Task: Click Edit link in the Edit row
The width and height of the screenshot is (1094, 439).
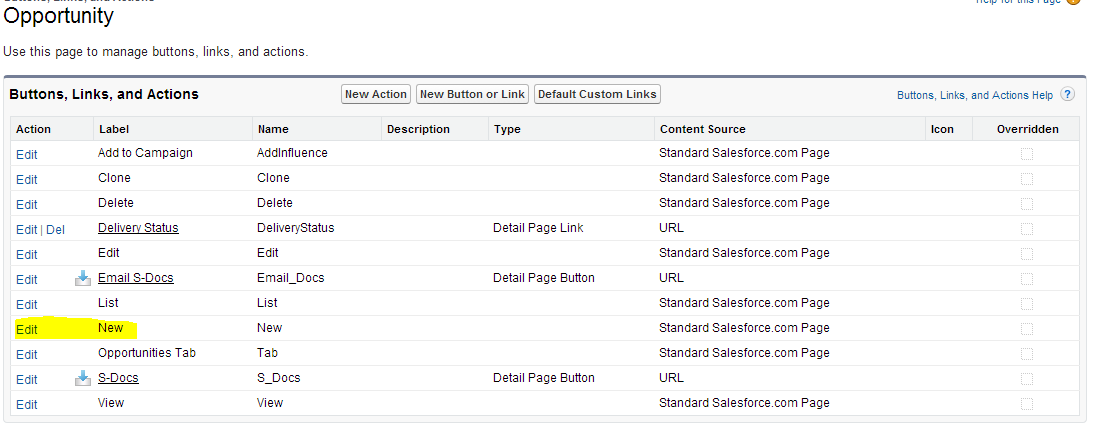Action: [27, 254]
